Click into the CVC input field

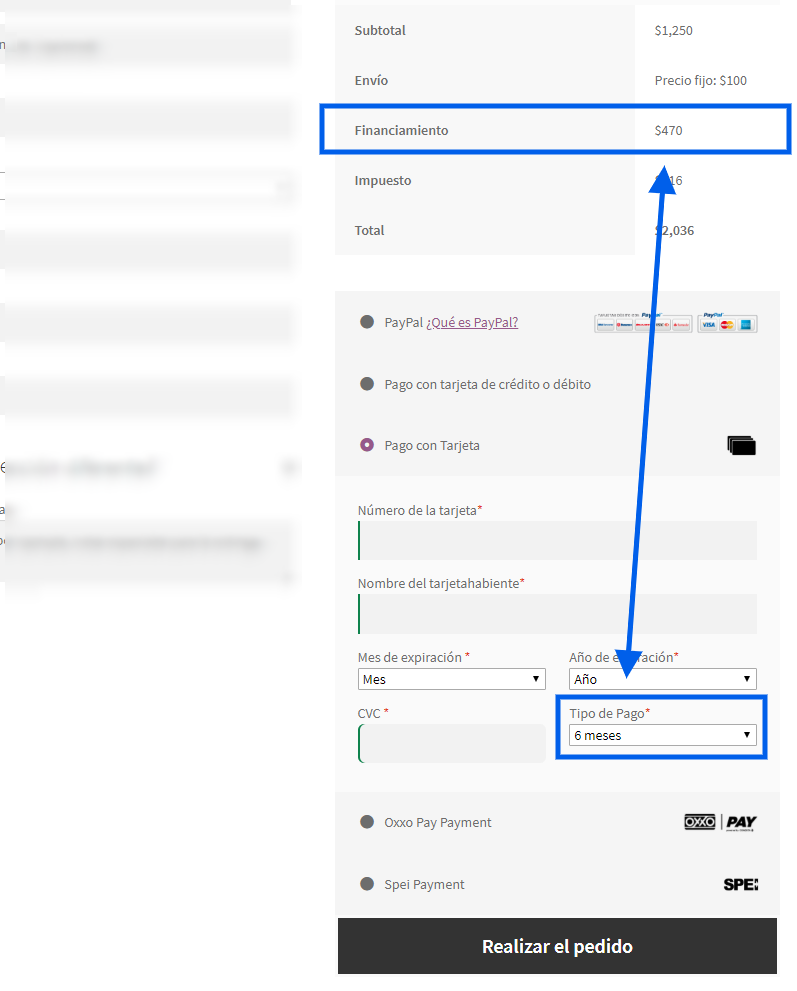pyautogui.click(x=452, y=743)
